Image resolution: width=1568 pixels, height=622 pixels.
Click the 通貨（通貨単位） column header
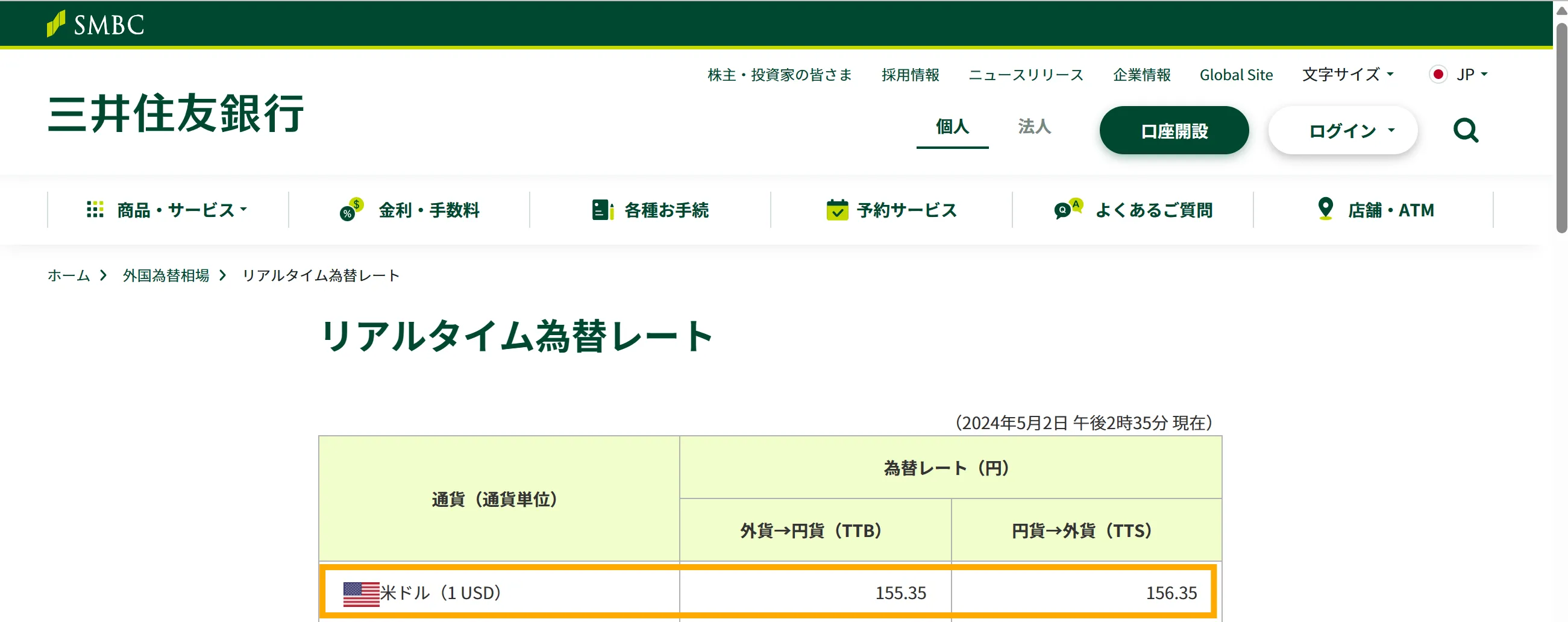[499, 499]
